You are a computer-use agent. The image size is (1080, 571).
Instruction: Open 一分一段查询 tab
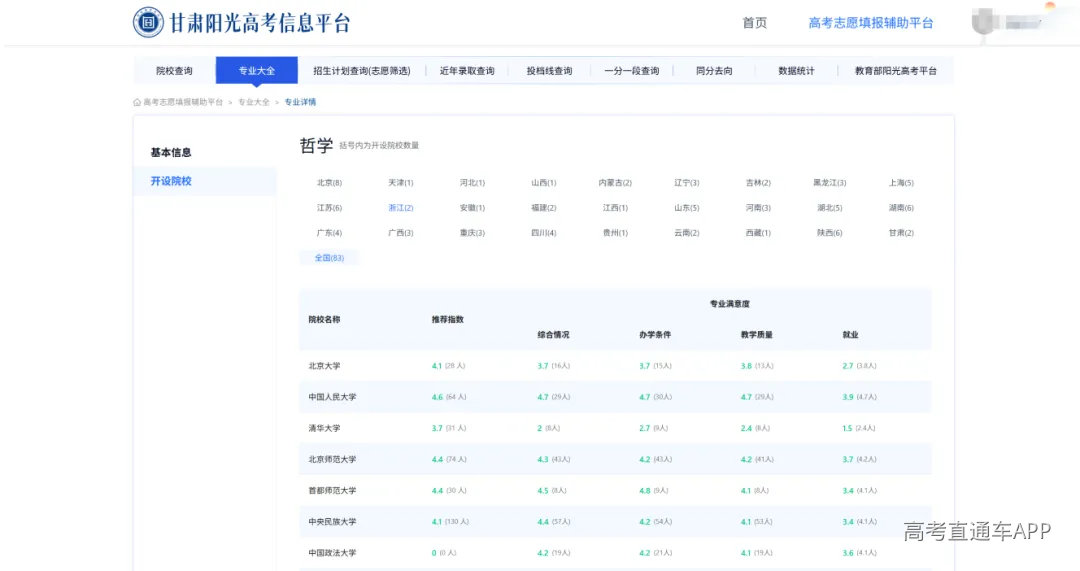pos(632,70)
